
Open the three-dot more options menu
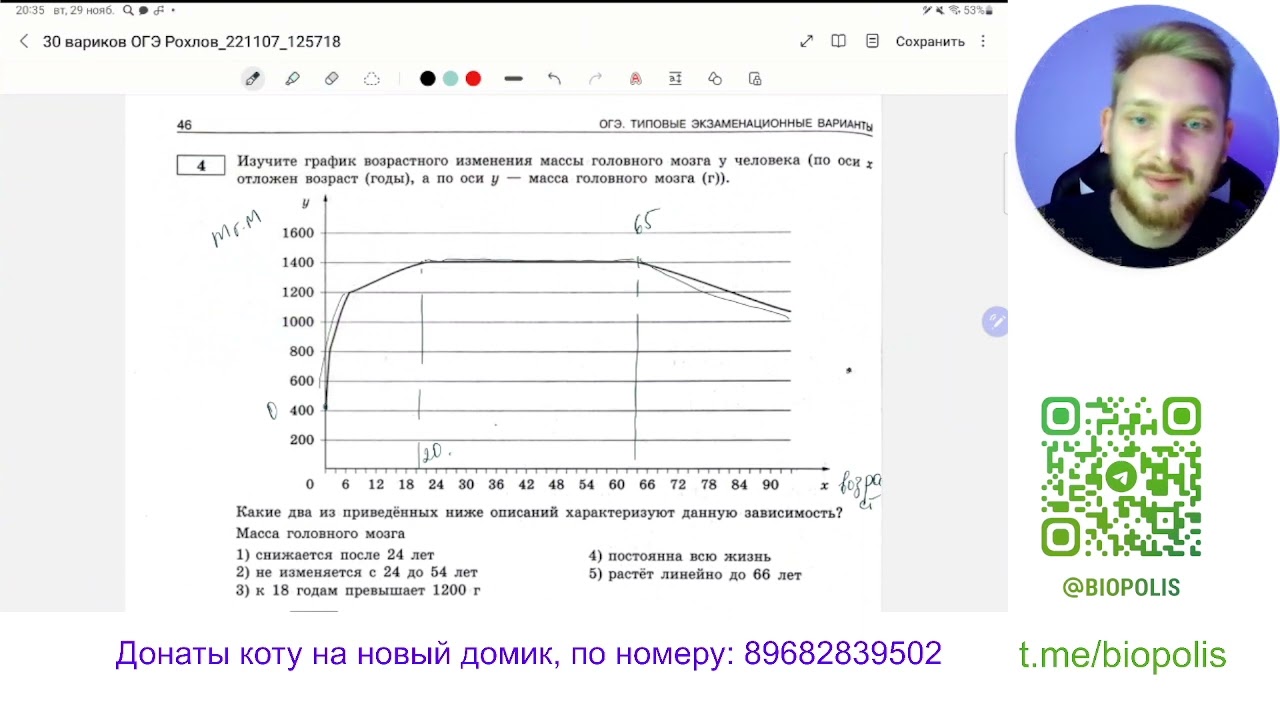tap(983, 41)
